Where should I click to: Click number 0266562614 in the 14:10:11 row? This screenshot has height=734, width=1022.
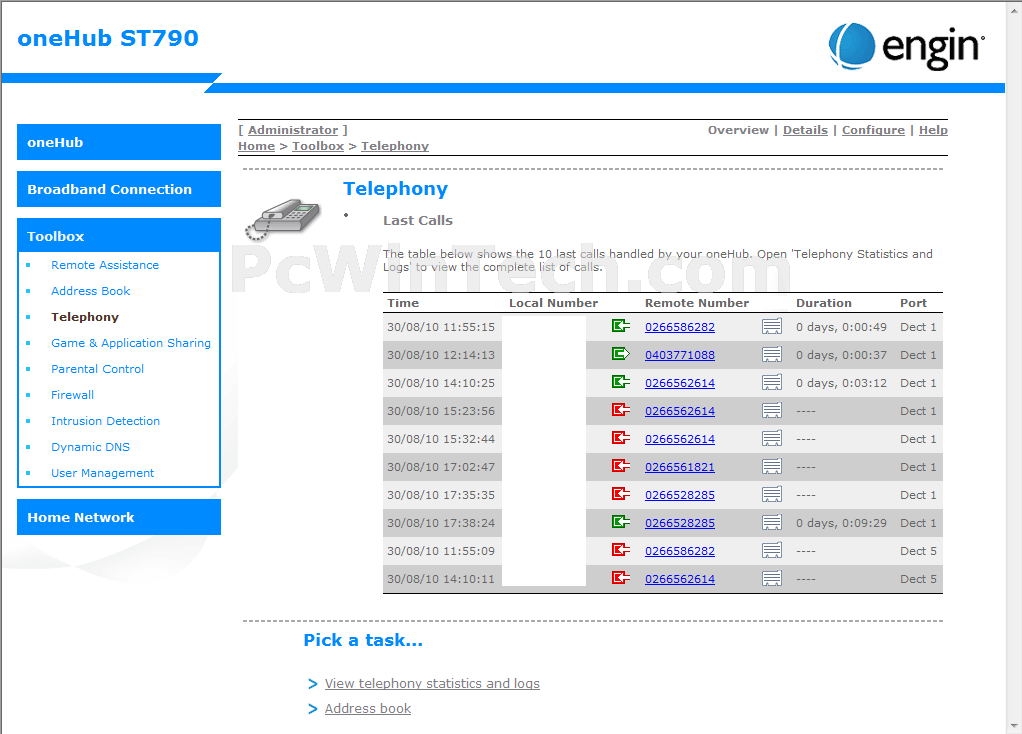point(680,580)
